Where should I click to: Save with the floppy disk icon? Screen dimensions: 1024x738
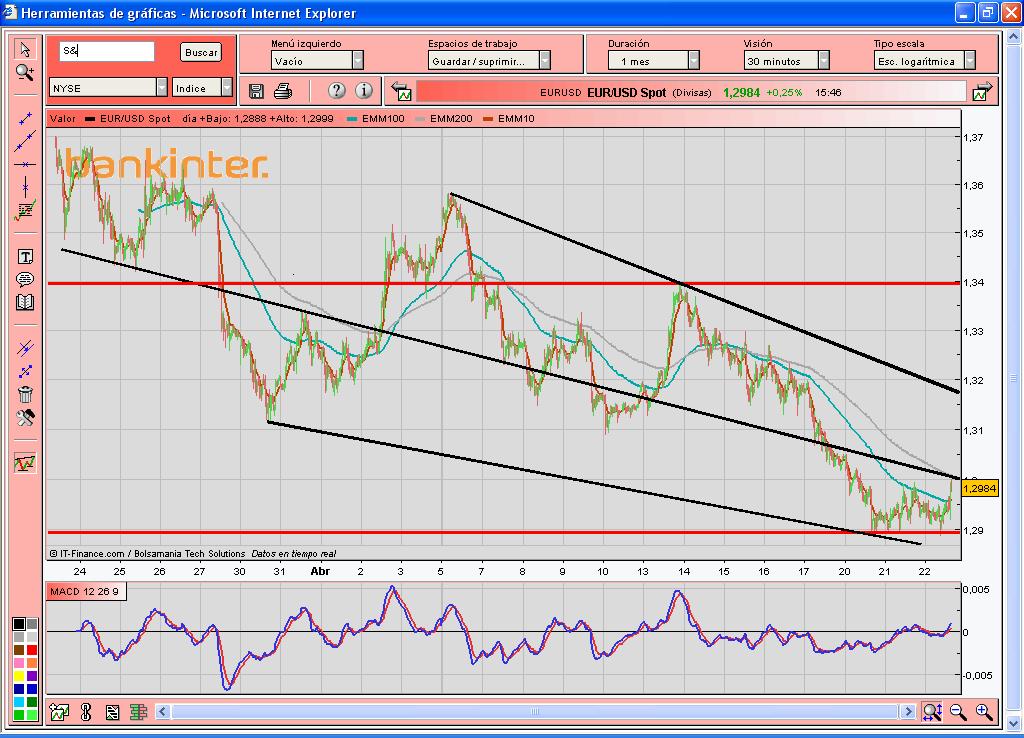(256, 91)
